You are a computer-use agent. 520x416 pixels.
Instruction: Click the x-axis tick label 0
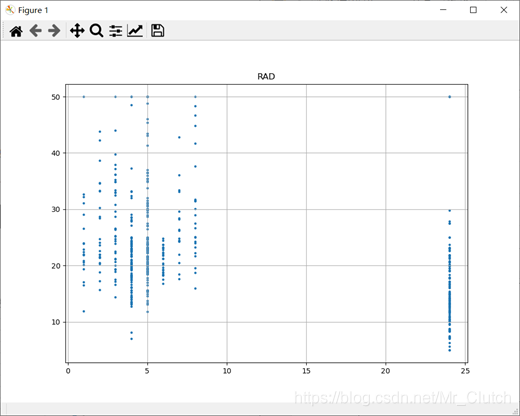(68, 371)
